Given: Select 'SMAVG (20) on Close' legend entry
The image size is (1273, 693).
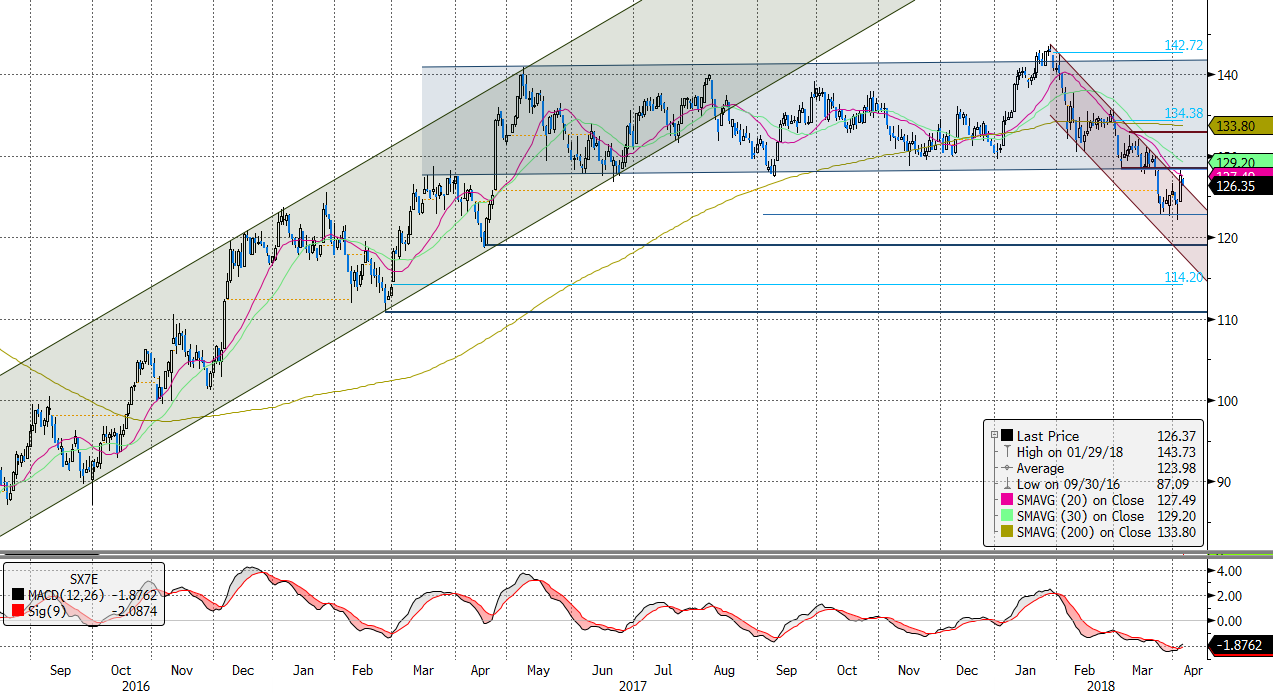Looking at the screenshot, I should pyautogui.click(x=1080, y=500).
